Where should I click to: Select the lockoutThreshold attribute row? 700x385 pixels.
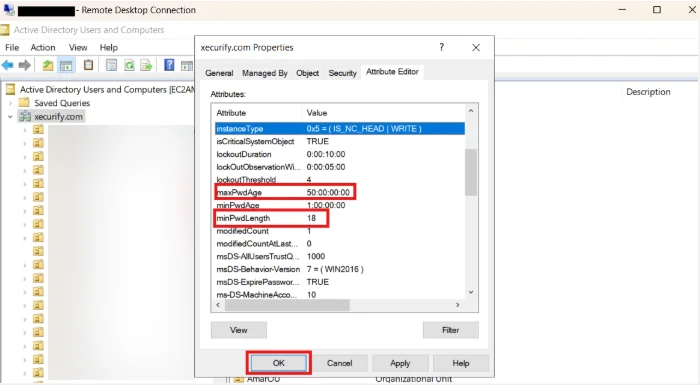[340, 180]
